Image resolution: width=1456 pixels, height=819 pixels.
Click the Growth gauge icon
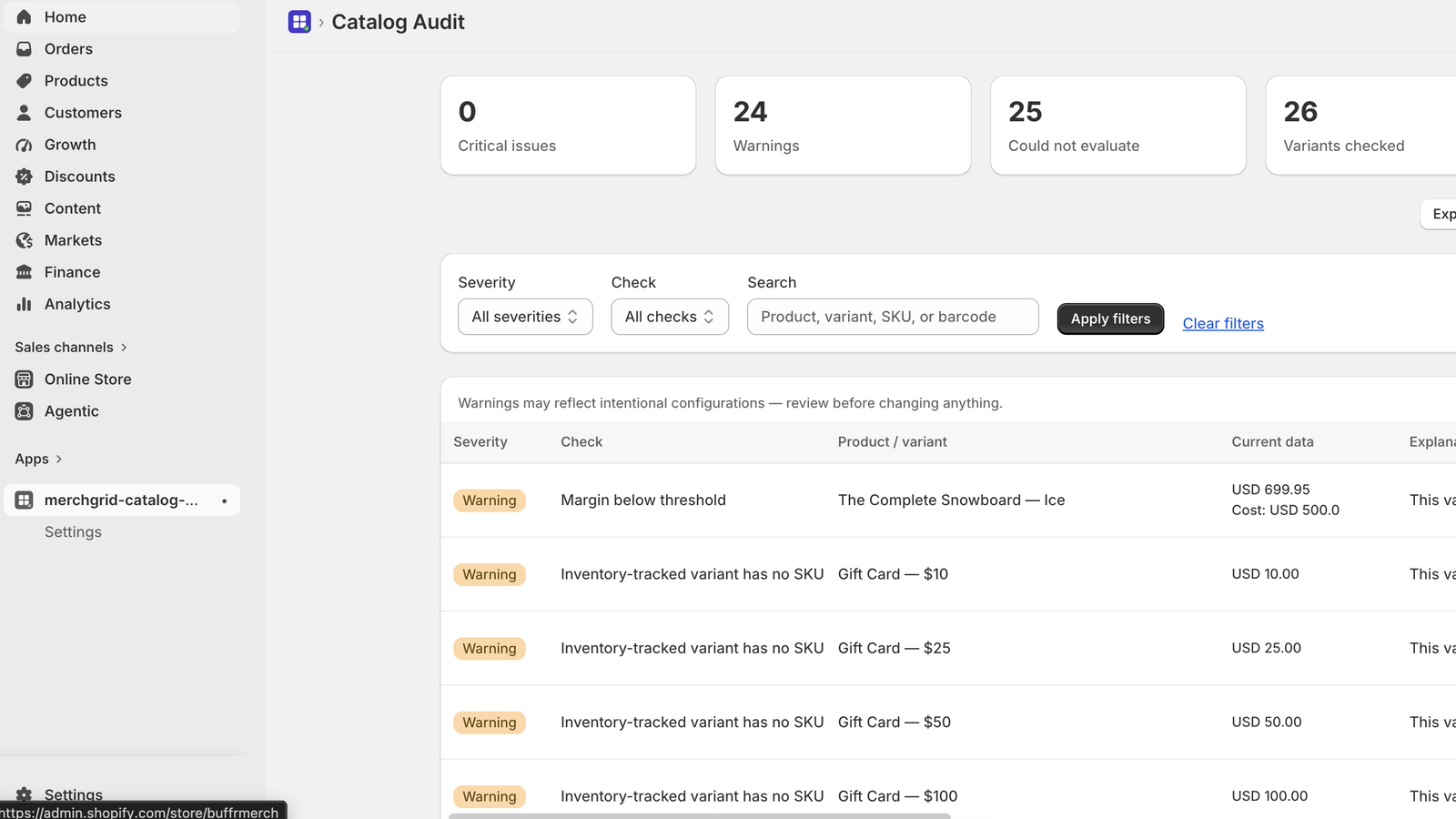(25, 145)
